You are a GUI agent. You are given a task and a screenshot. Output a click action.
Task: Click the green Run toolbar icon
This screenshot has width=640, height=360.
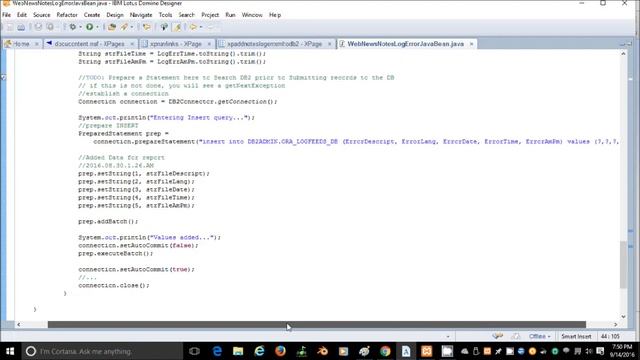pyautogui.click(x=89, y=27)
